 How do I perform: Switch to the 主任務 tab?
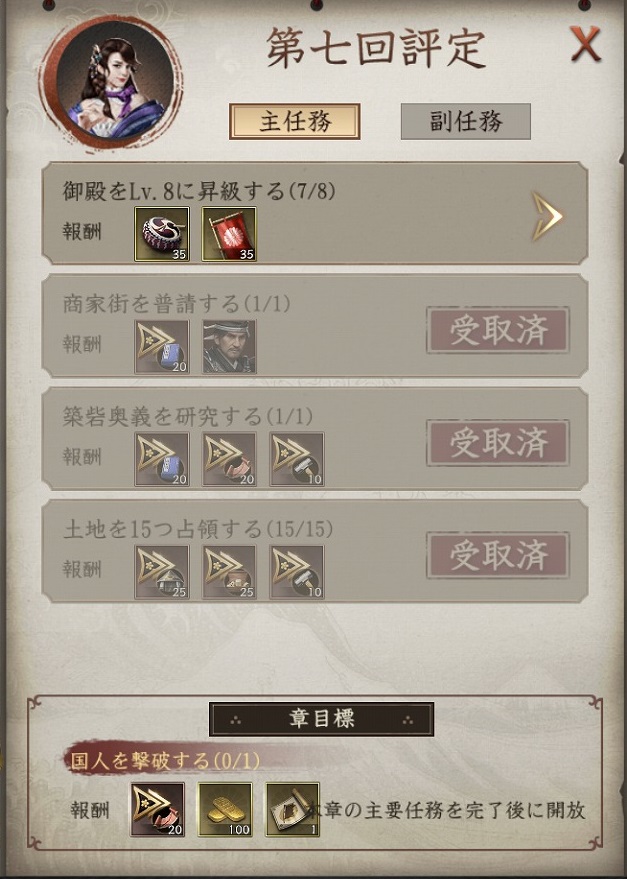[x=294, y=121]
